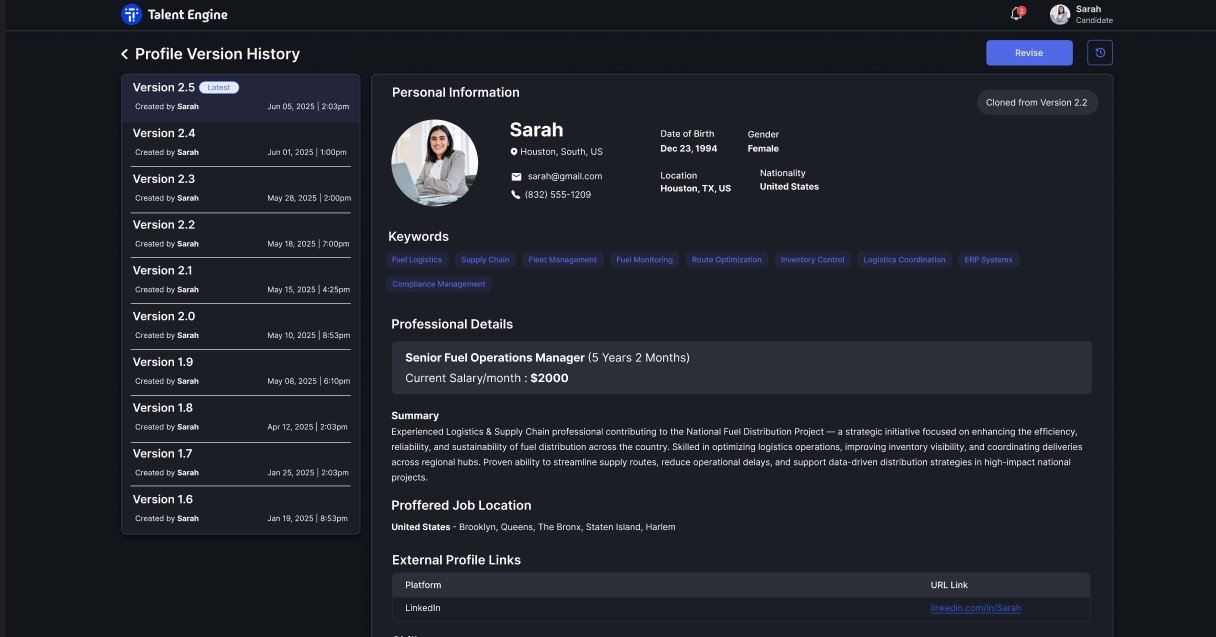
Task: Click the Houston, South, US text
Action: coord(562,152)
